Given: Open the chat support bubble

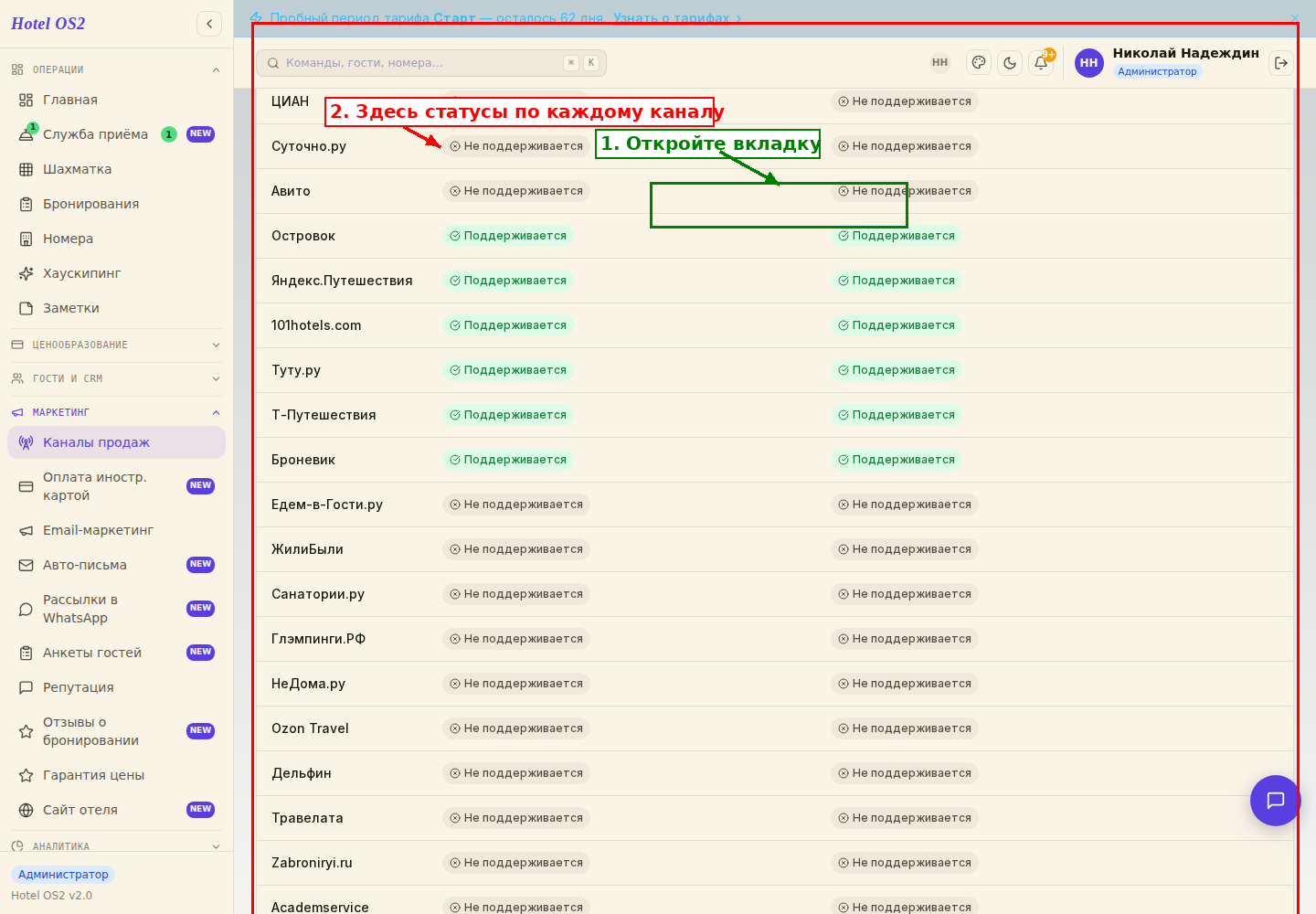Looking at the screenshot, I should point(1276,801).
